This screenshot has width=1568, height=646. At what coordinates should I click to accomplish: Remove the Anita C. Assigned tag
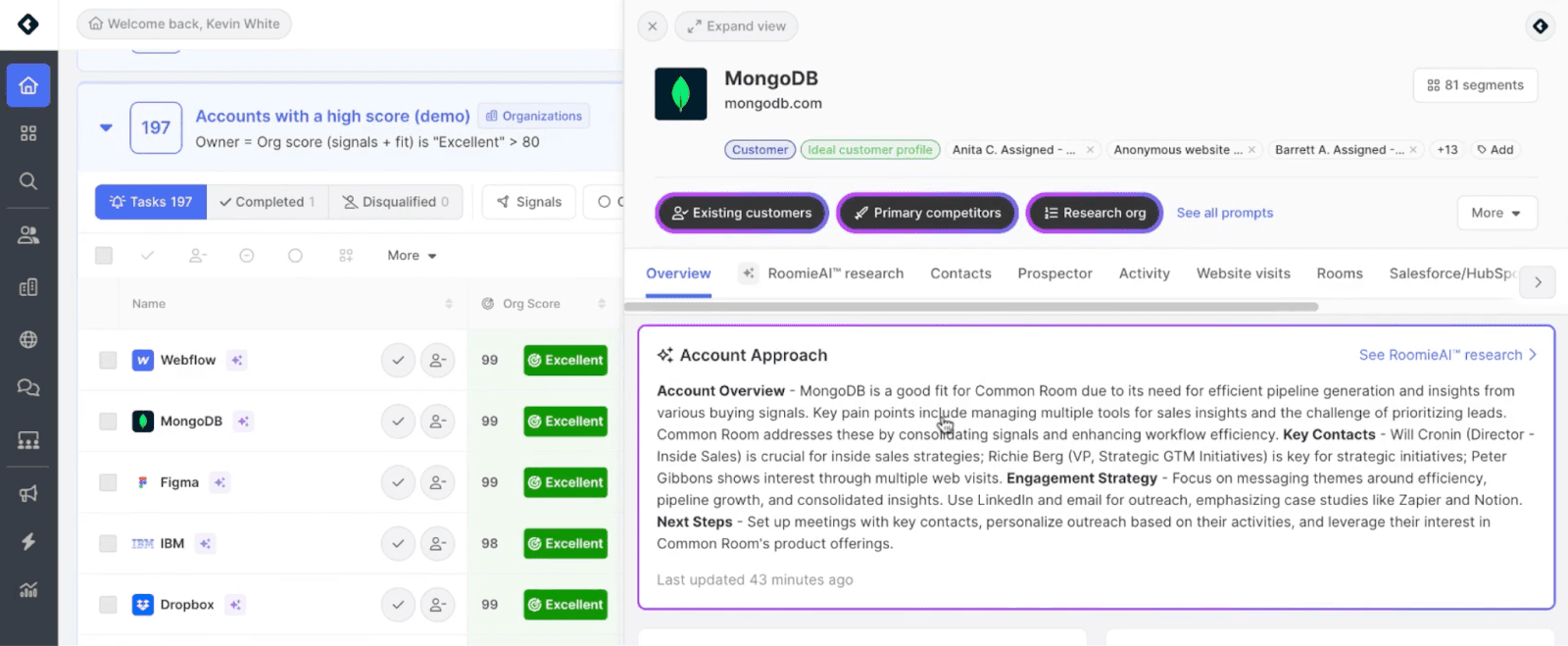1090,150
